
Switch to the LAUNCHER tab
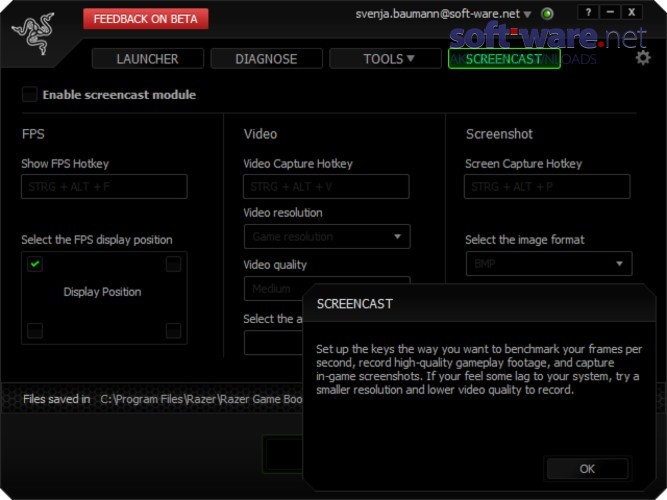[x=148, y=59]
